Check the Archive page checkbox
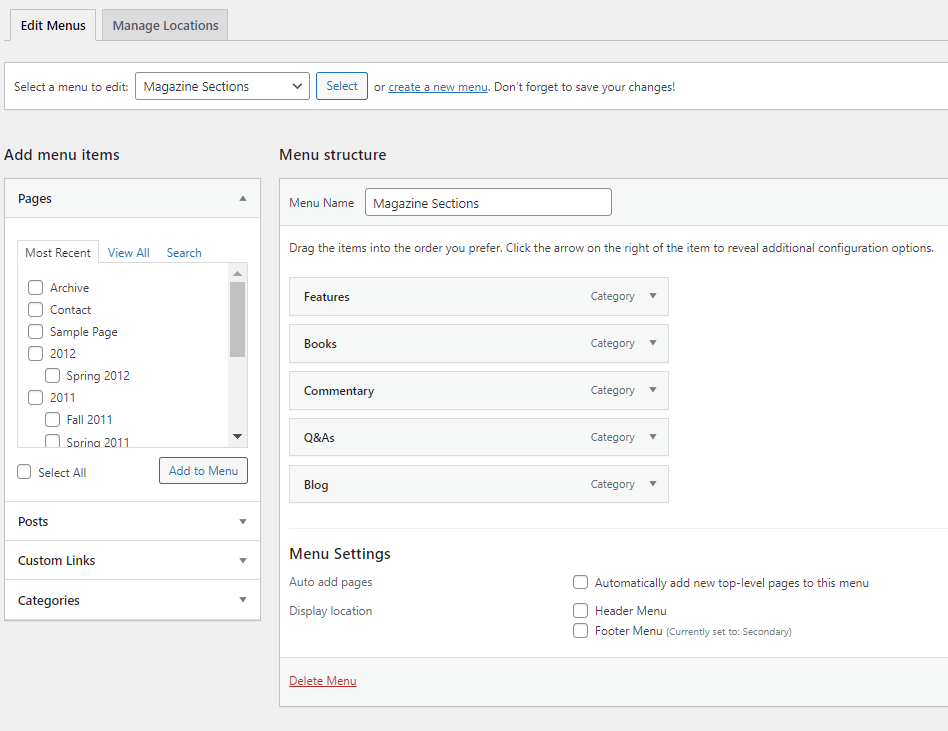The image size is (948, 731). pos(36,288)
